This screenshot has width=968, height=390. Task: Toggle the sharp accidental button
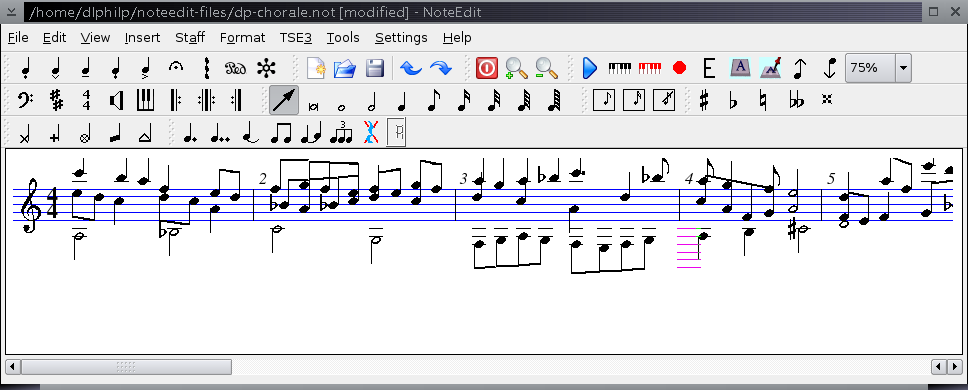tap(704, 100)
